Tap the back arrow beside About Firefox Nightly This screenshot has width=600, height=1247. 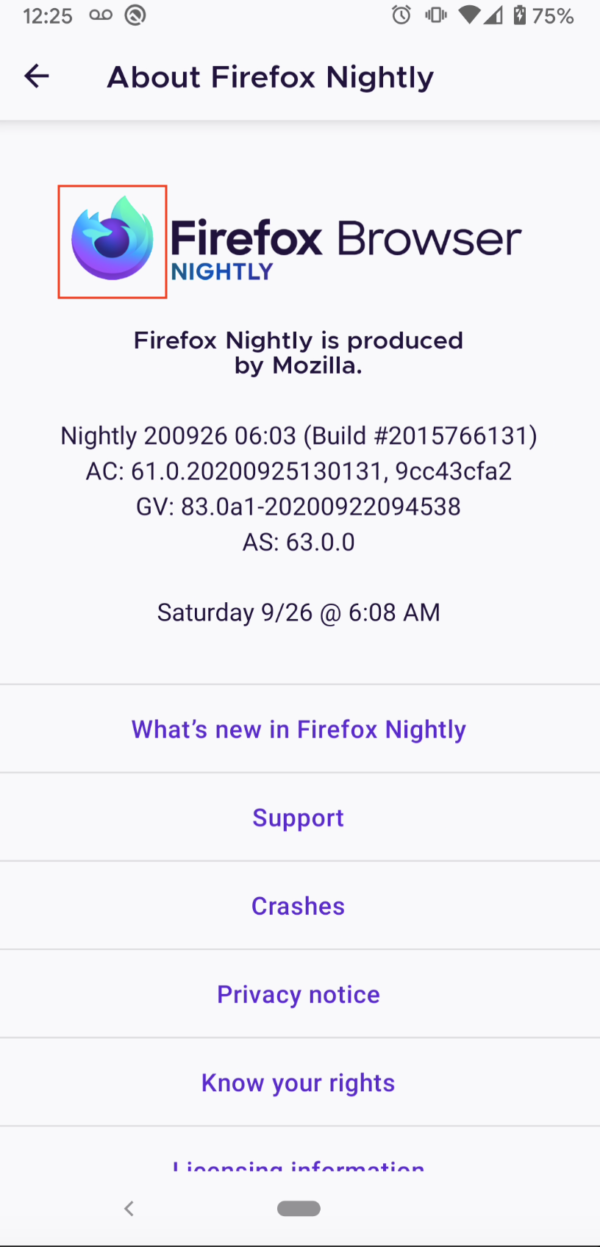pyautogui.click(x=36, y=76)
